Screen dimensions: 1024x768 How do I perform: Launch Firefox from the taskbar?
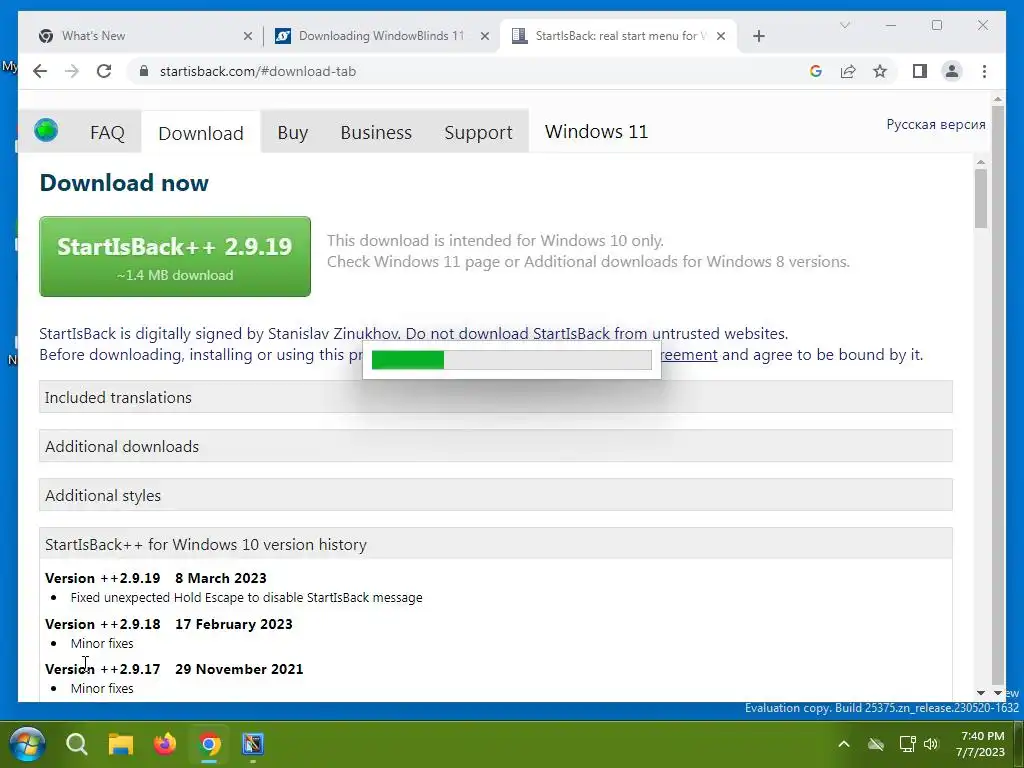pyautogui.click(x=165, y=744)
